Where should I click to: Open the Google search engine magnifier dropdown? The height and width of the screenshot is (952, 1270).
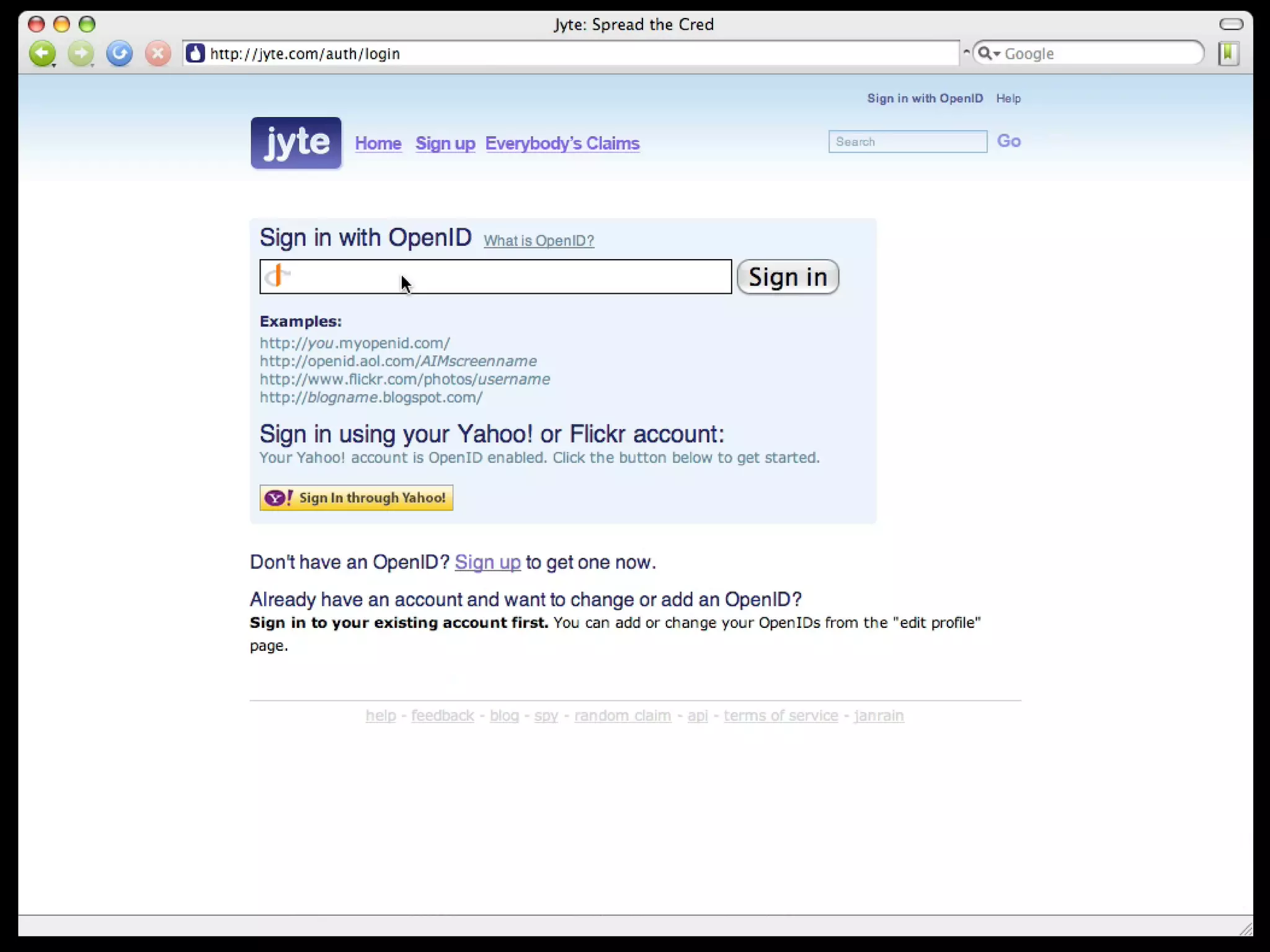click(x=988, y=53)
